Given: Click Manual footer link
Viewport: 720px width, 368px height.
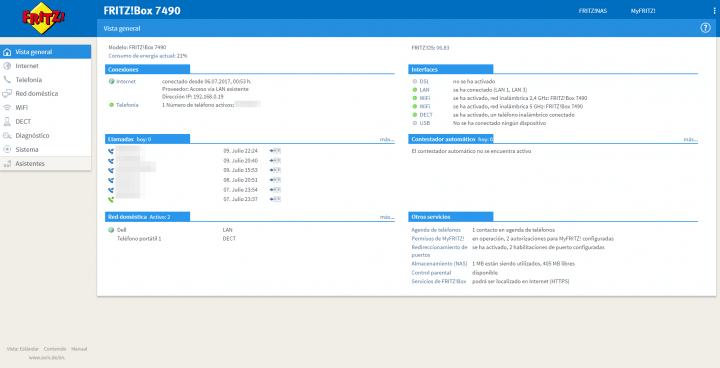Looking at the screenshot, I should pos(79,349).
